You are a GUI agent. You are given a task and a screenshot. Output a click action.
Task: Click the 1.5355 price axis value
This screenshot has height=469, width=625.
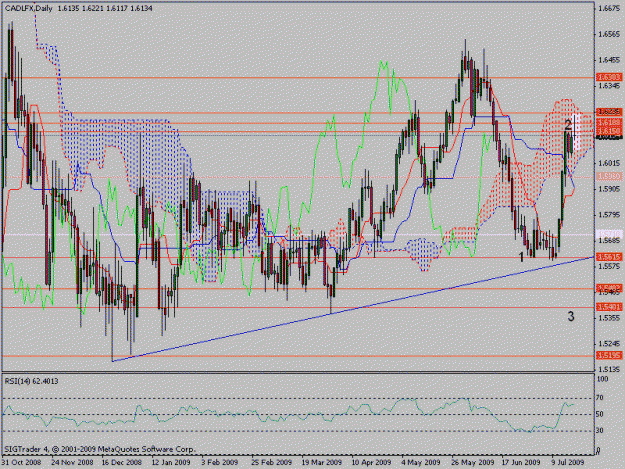tap(609, 318)
